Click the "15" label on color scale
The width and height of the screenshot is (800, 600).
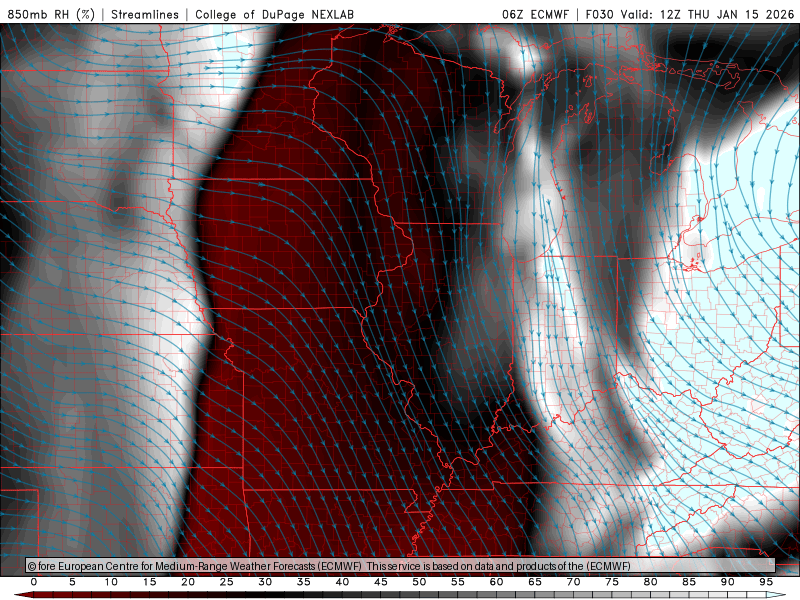[149, 582]
